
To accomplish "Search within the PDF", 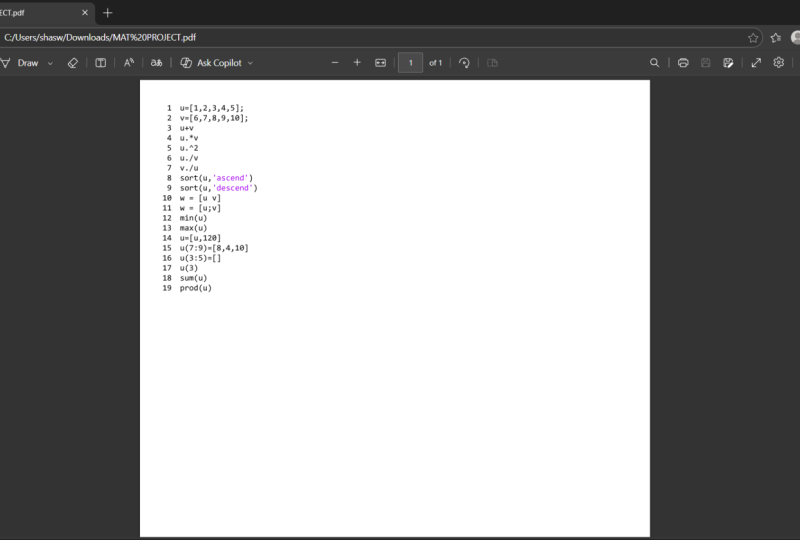I will (x=654, y=63).
